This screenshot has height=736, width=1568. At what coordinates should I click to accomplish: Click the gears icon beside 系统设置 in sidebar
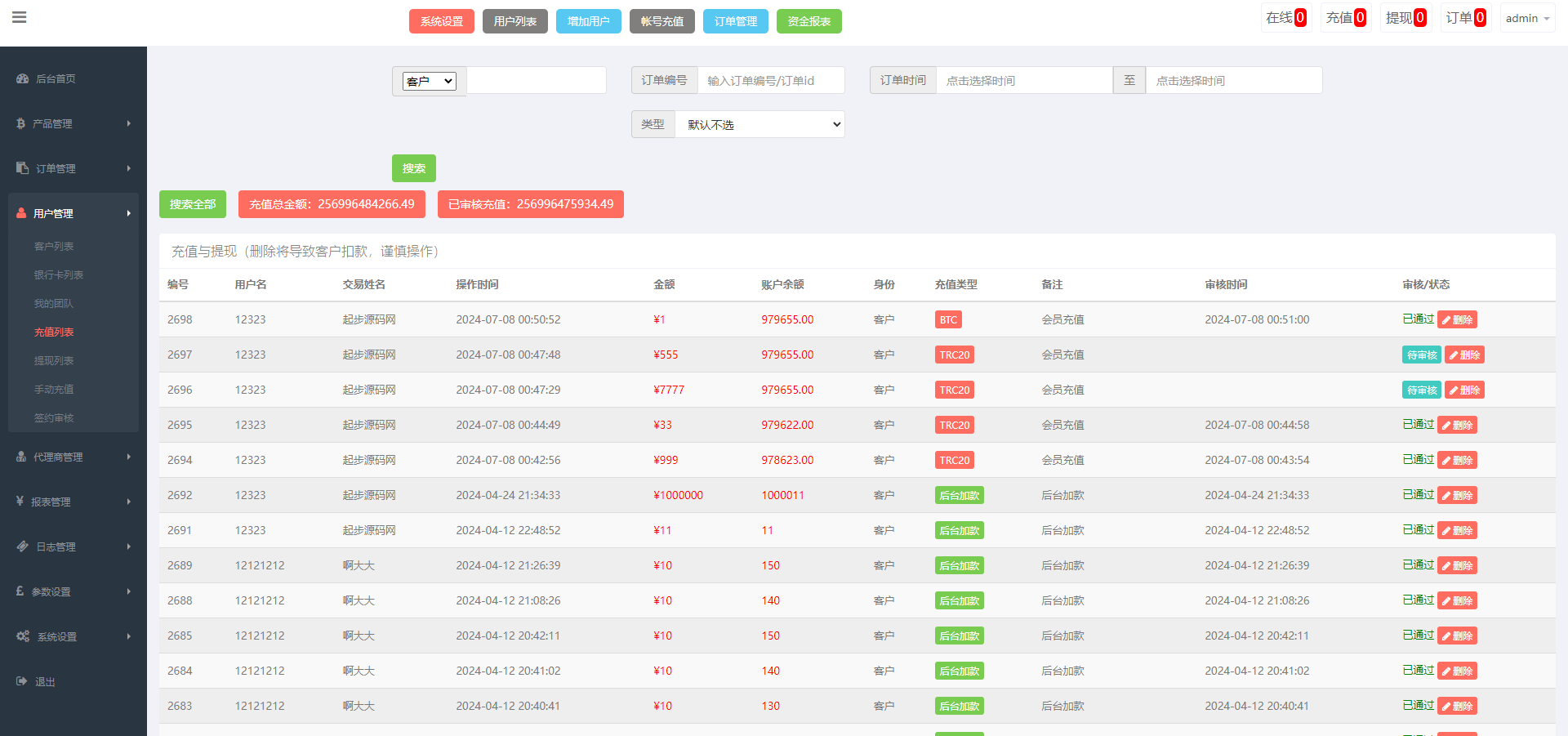23,636
